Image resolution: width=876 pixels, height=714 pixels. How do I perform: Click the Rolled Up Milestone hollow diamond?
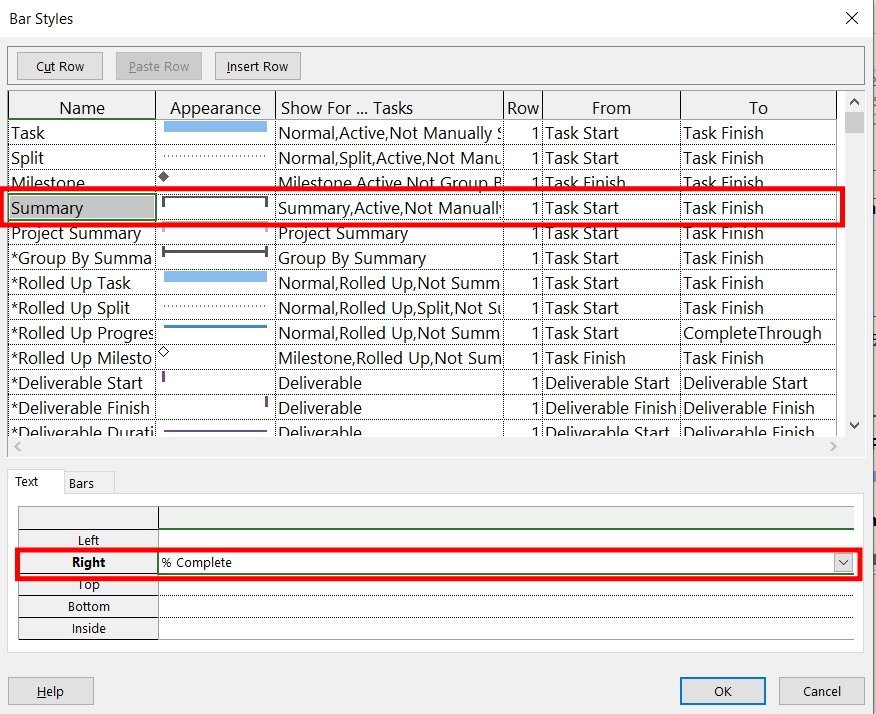(x=163, y=352)
